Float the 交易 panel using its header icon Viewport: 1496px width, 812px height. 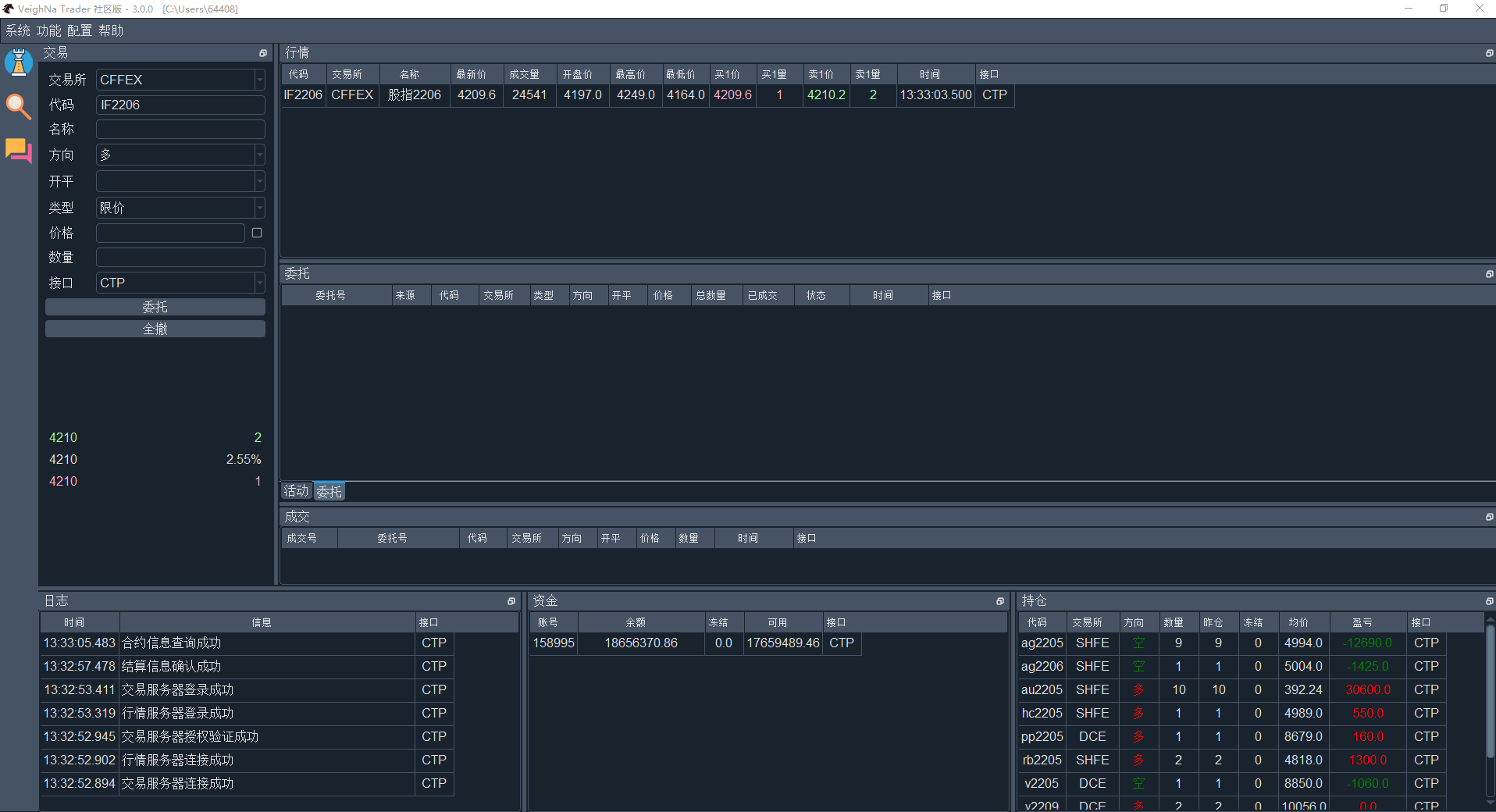(263, 53)
